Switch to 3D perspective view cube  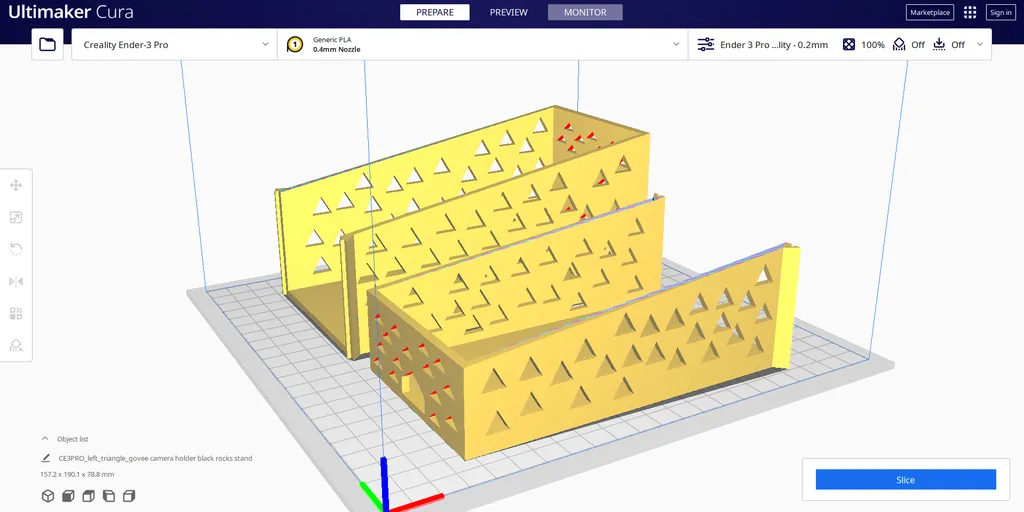tap(47, 496)
